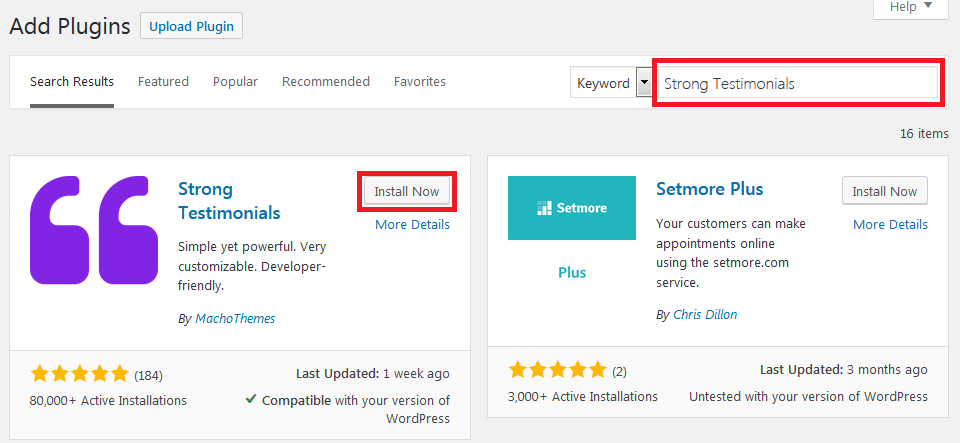Go to the Favorites tab
The width and height of the screenshot is (960, 443).
420,82
